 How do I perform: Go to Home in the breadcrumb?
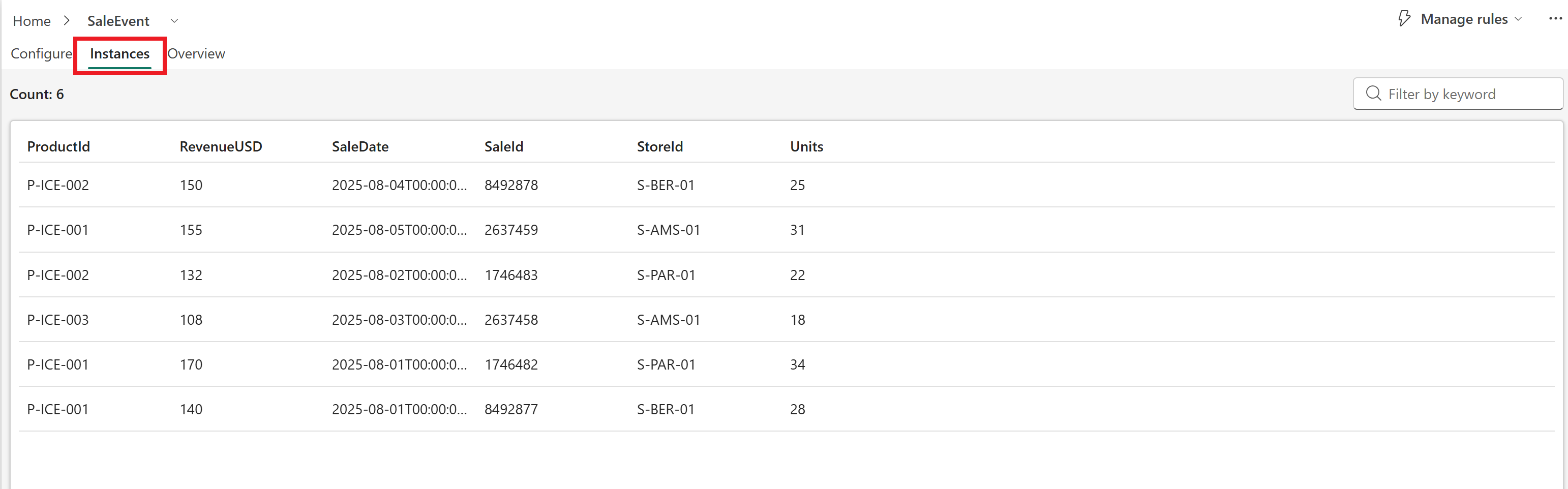pyautogui.click(x=32, y=21)
